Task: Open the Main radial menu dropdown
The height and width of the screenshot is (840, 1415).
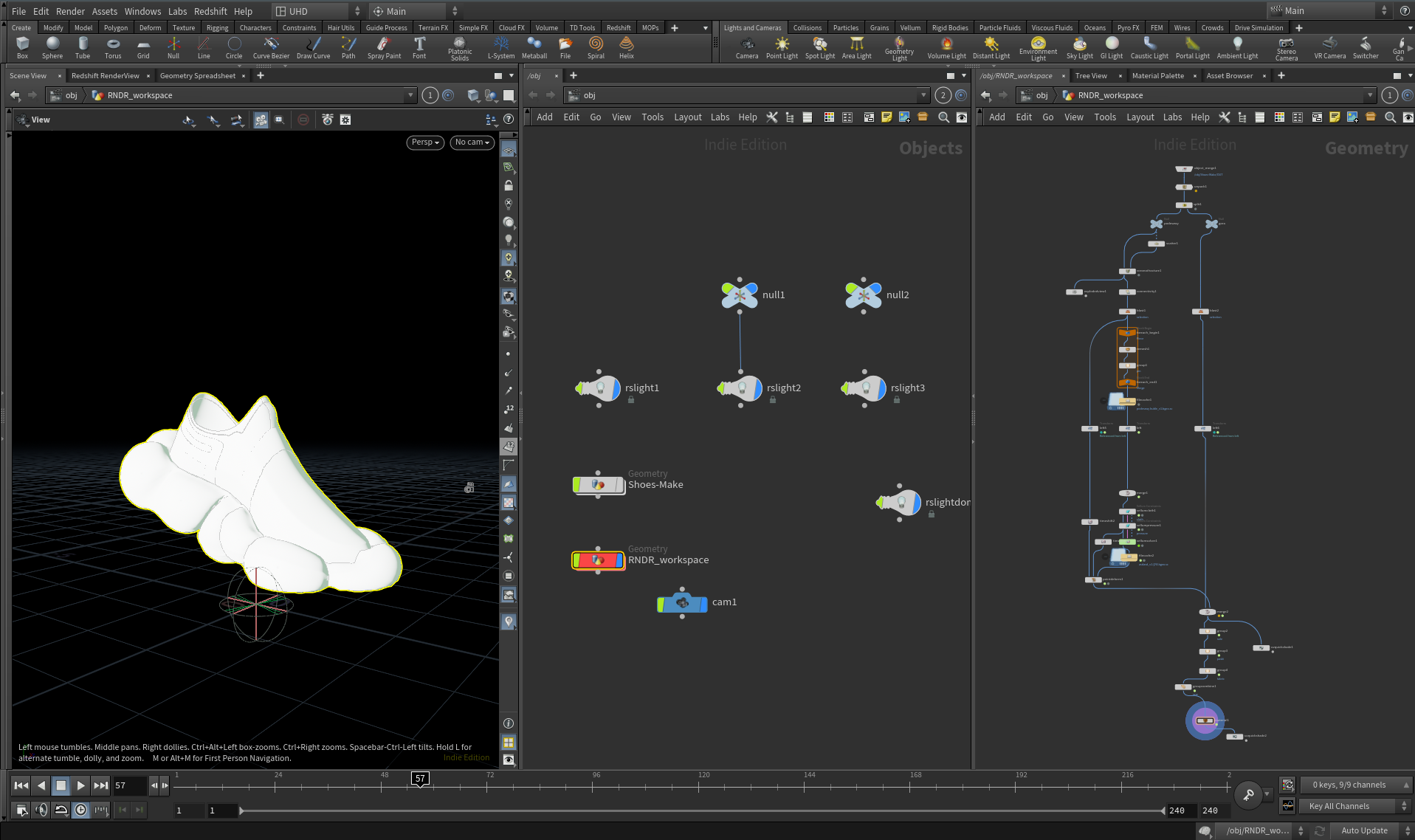Action: click(x=416, y=11)
